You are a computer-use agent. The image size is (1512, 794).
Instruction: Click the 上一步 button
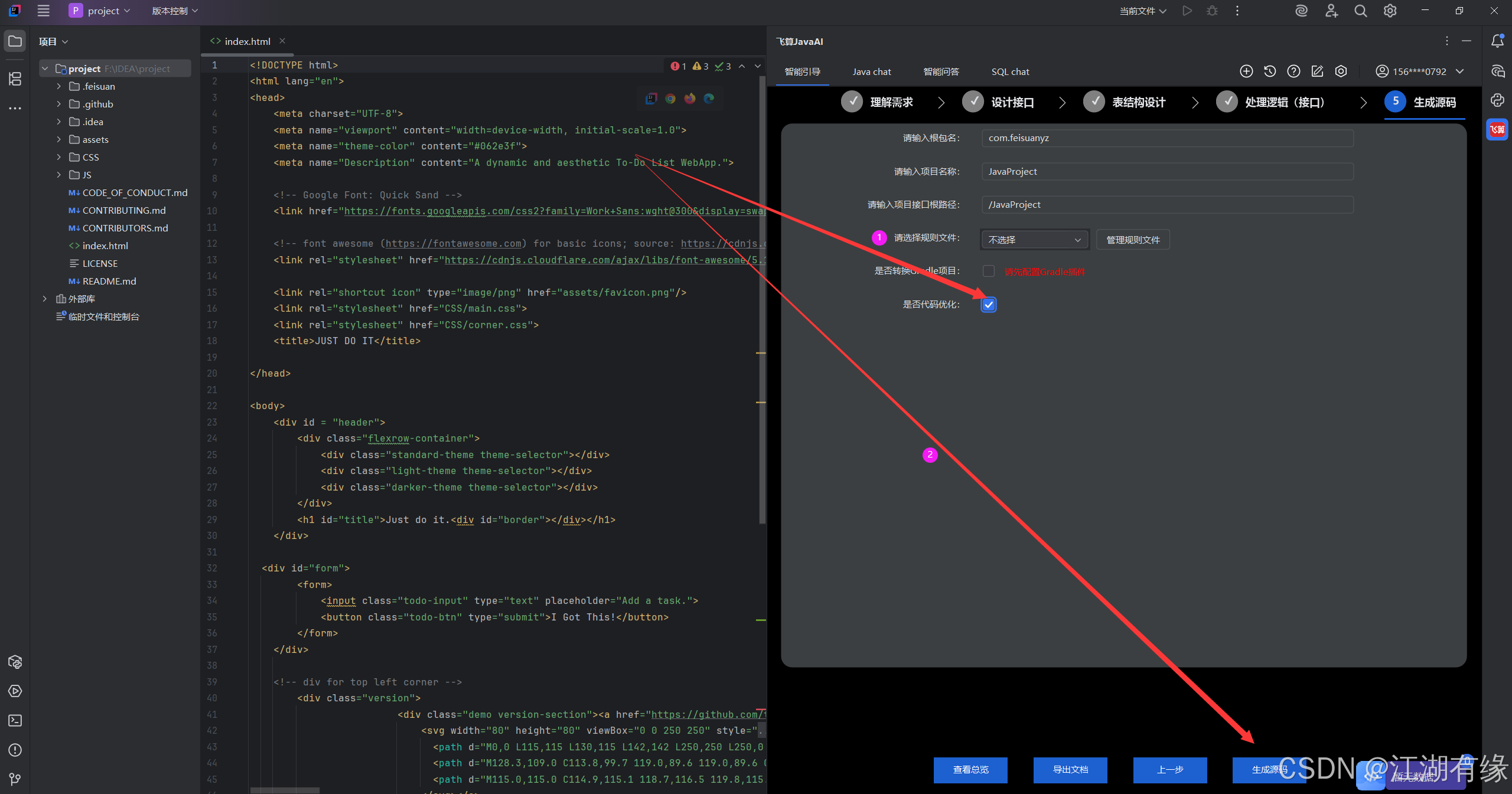click(1170, 770)
